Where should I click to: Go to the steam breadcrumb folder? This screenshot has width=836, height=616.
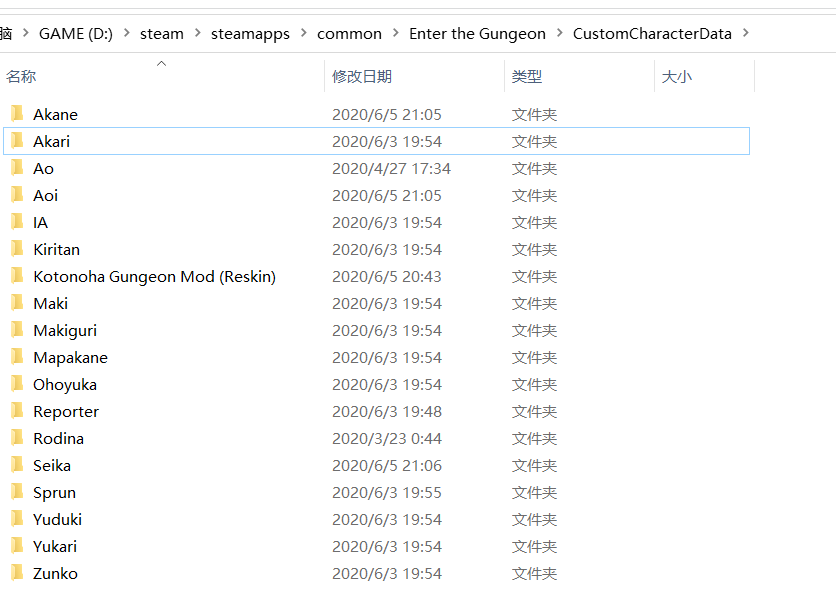pos(162,34)
